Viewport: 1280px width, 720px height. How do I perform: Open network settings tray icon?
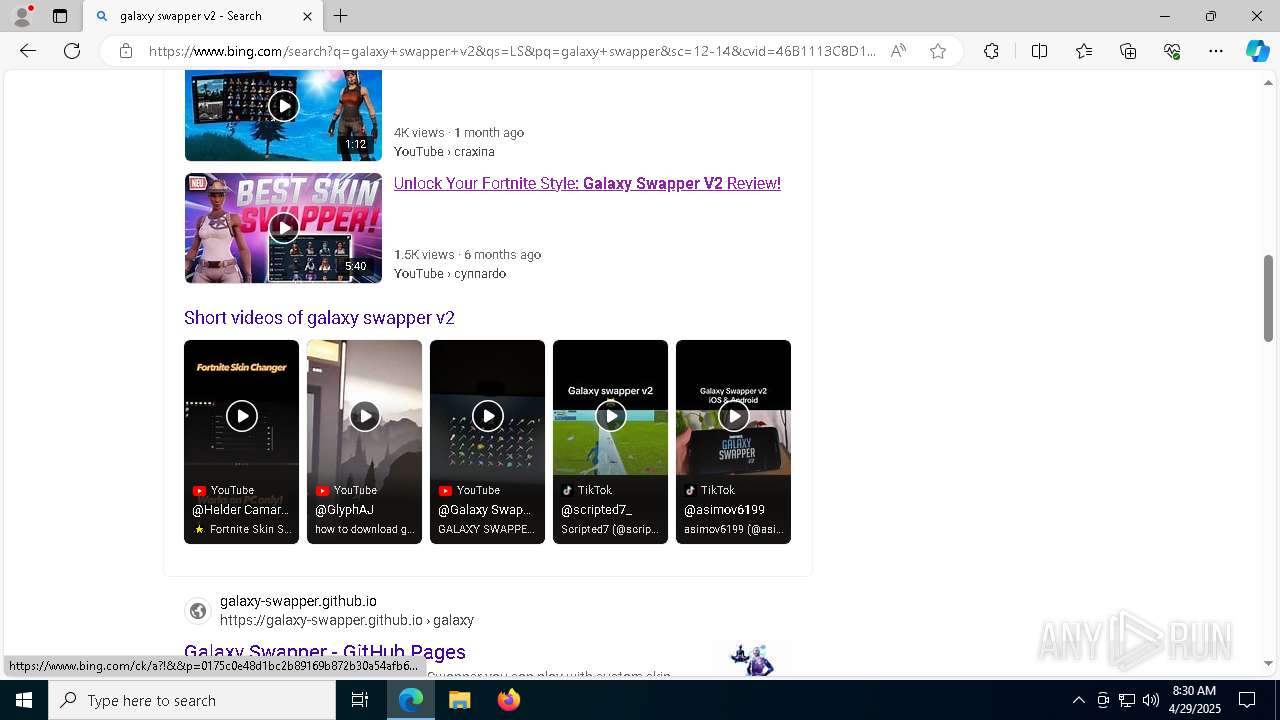tap(1127, 700)
